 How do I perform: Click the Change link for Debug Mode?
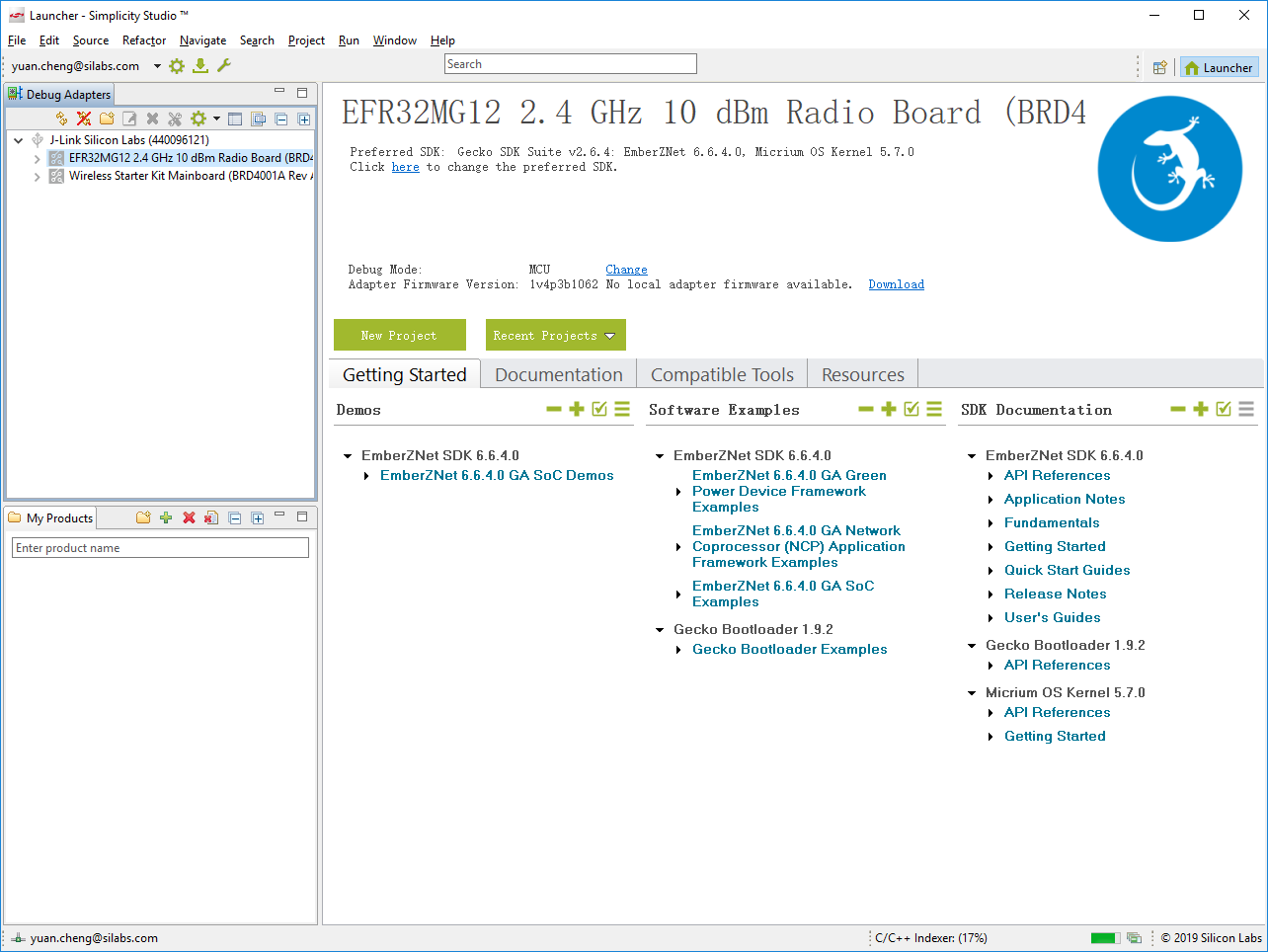coord(627,270)
